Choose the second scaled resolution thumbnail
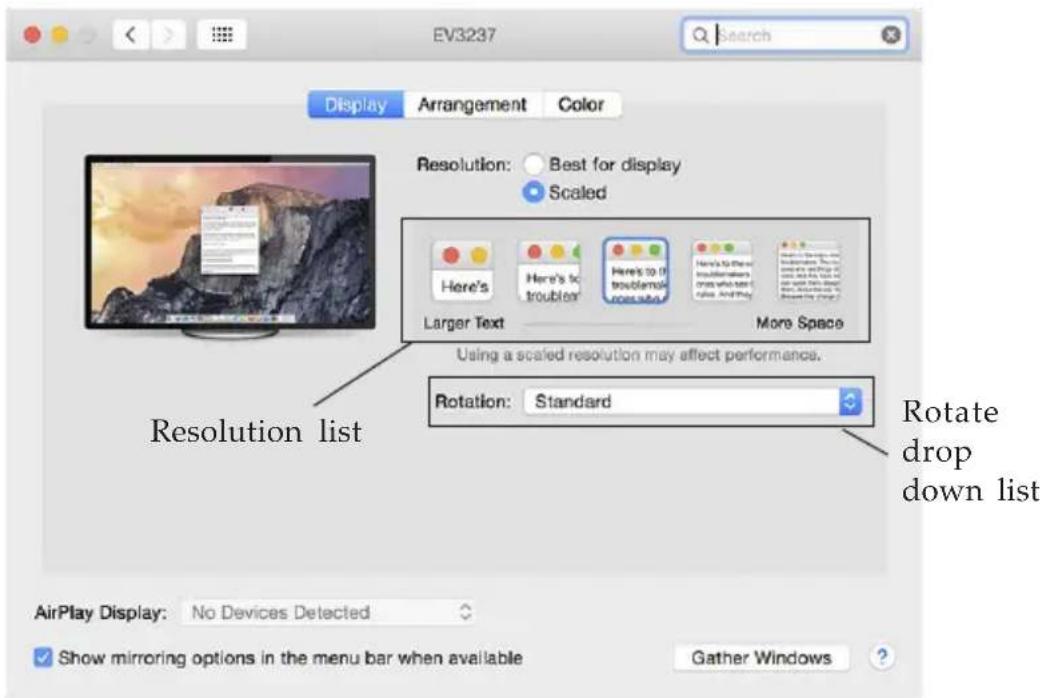This screenshot has width=1040, height=698. click(550, 271)
